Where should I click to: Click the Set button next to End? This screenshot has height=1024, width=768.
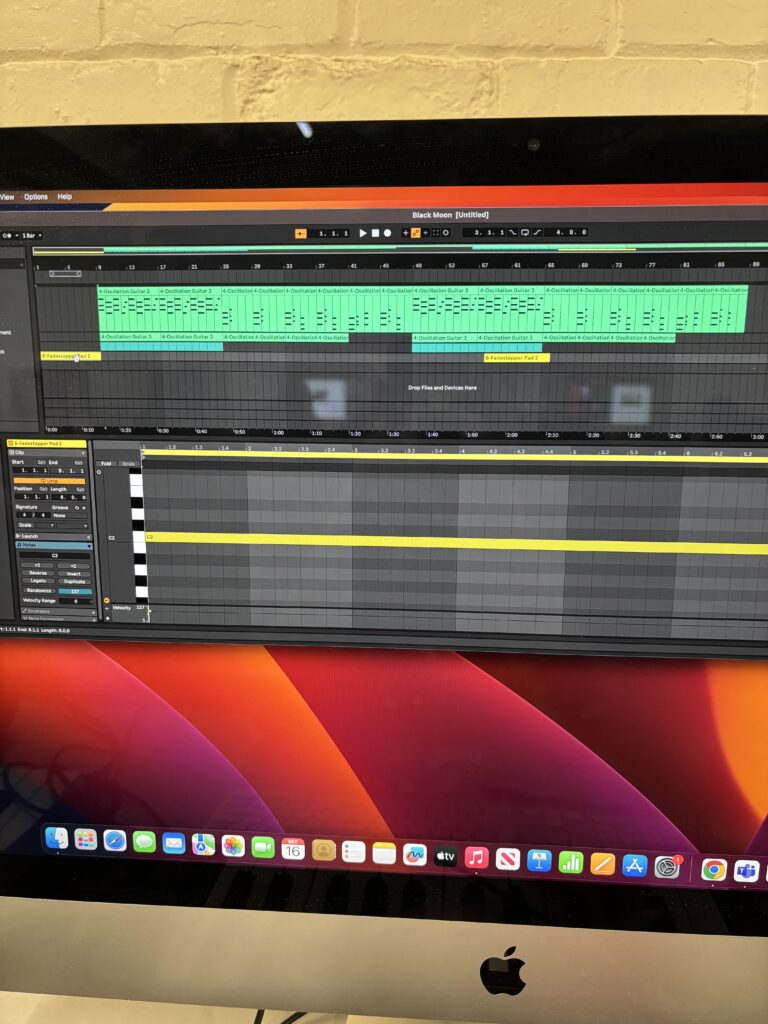point(78,462)
